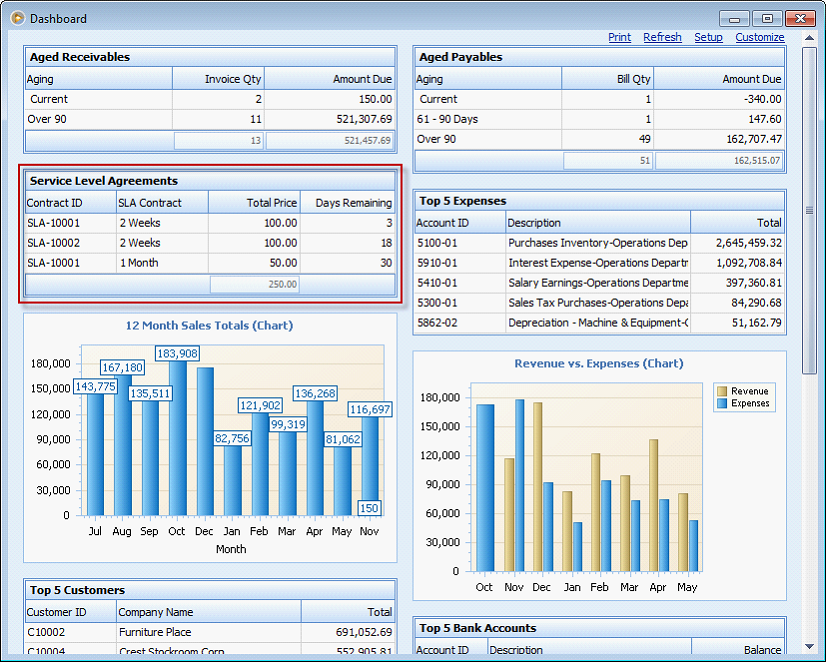The height and width of the screenshot is (663, 827).
Task: Click the Jul bar labeled 143,775
Action: pos(95,455)
